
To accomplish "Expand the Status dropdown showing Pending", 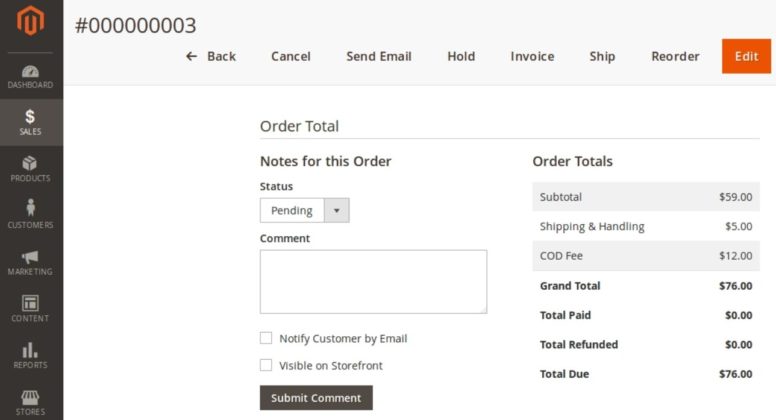I will (x=293, y=210).
